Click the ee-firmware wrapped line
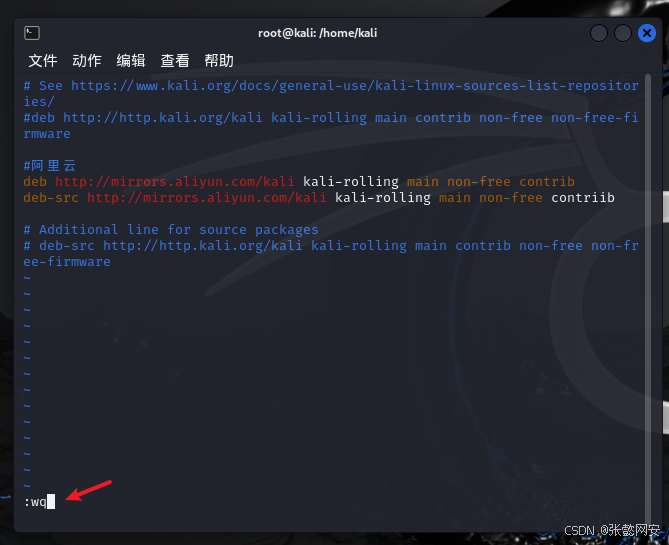This screenshot has height=545, width=669. (x=67, y=262)
